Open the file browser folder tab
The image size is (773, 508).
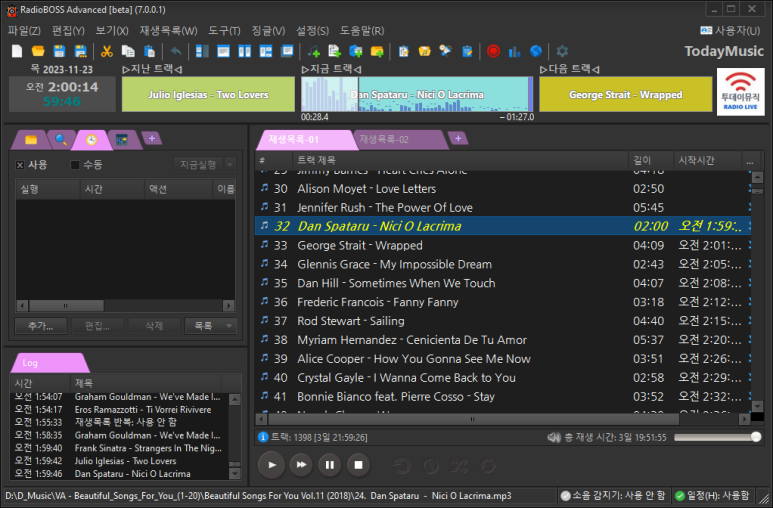click(x=31, y=140)
